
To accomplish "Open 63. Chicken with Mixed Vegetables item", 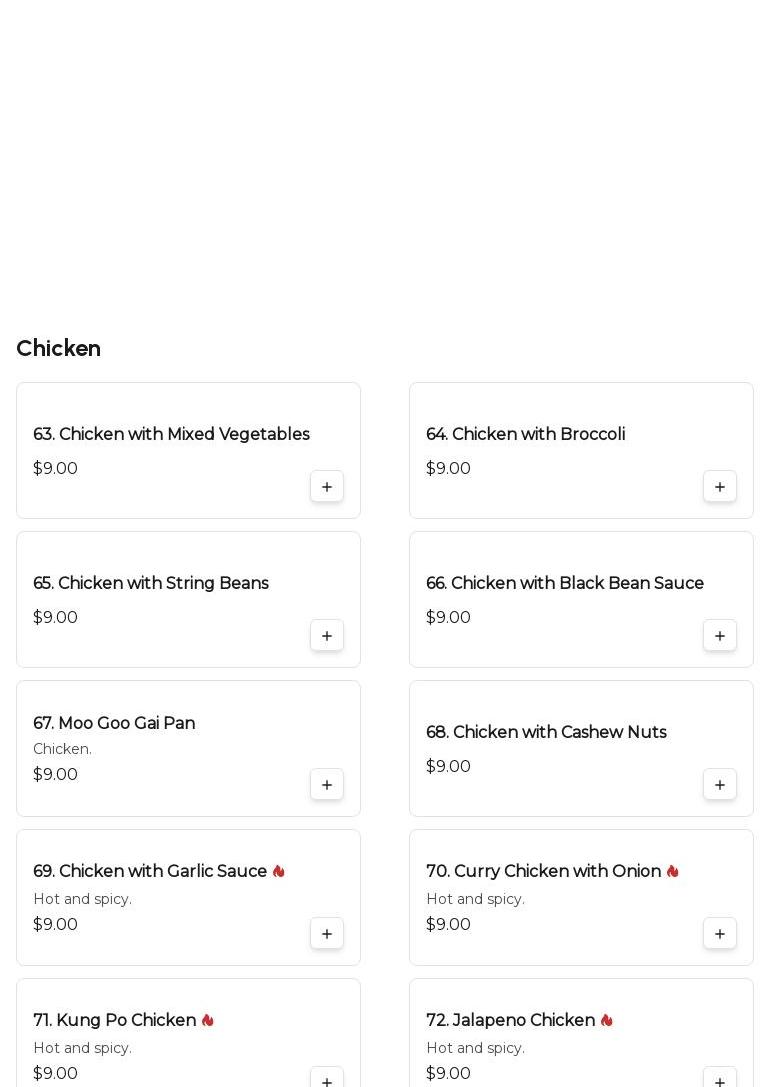I will pyautogui.click(x=171, y=435).
